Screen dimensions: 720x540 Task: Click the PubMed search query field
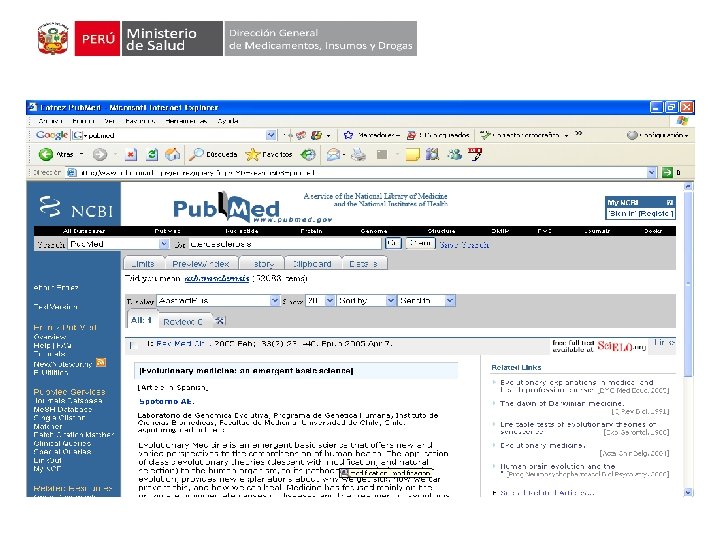[x=285, y=244]
